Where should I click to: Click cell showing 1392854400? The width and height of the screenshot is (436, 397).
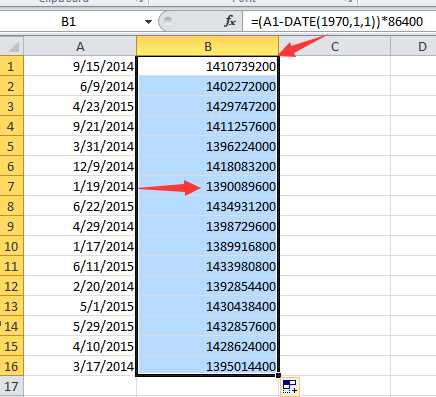207,286
